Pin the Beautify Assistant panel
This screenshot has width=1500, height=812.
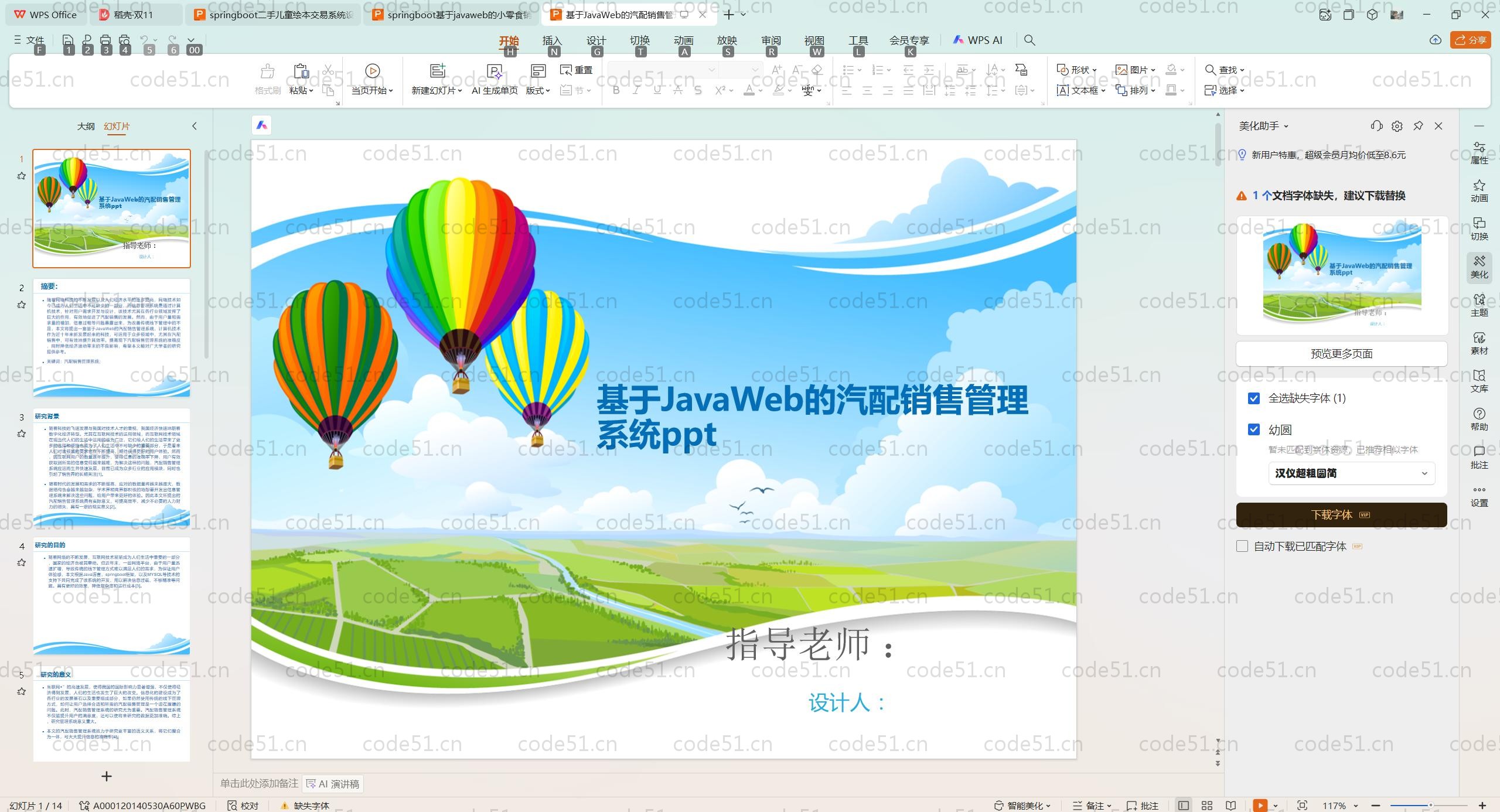1418,126
